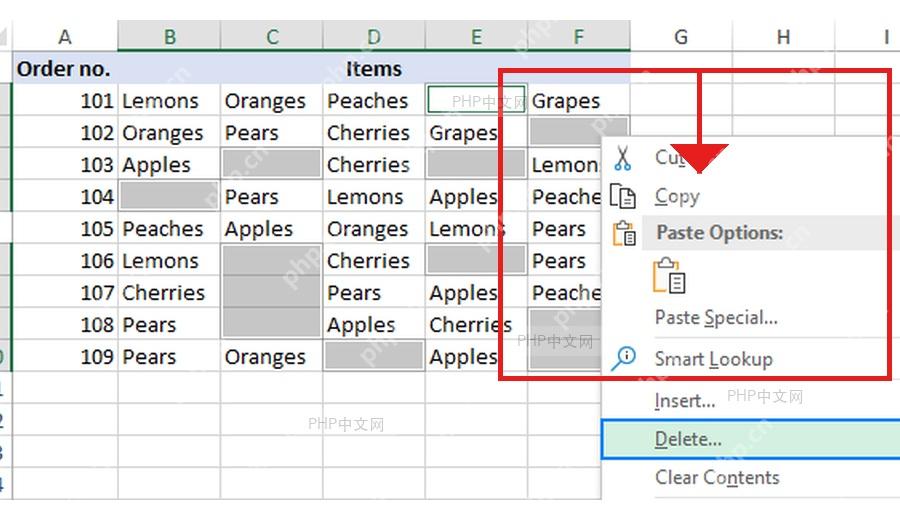This screenshot has height=520, width=900.
Task: Click Oranges cell in row 109
Action: (272, 357)
